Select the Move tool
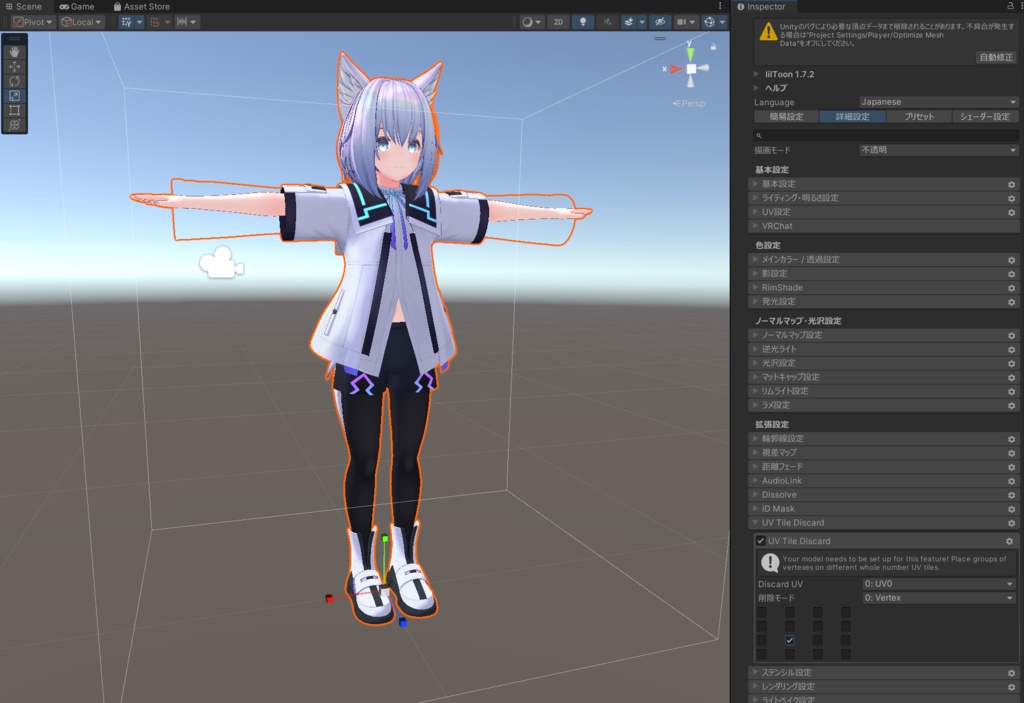1024x703 pixels. [12, 67]
